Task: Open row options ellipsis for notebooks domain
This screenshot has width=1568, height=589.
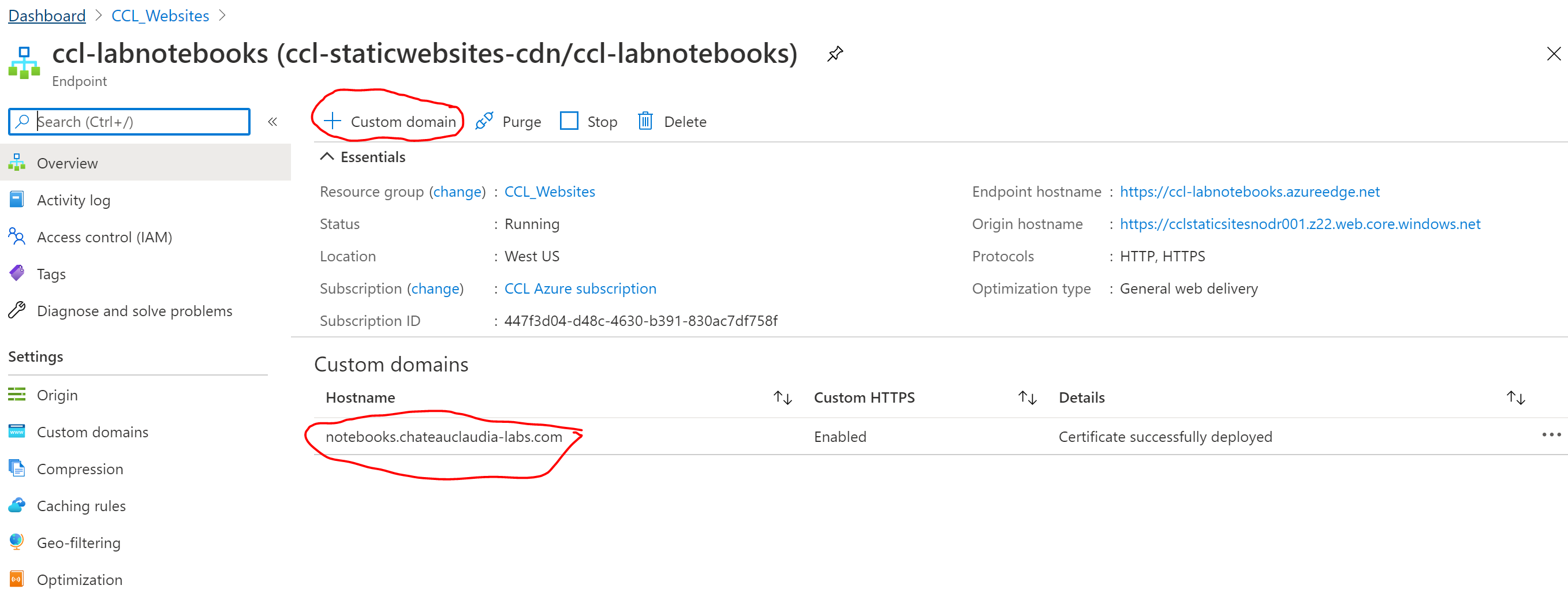Action: coord(1550,434)
